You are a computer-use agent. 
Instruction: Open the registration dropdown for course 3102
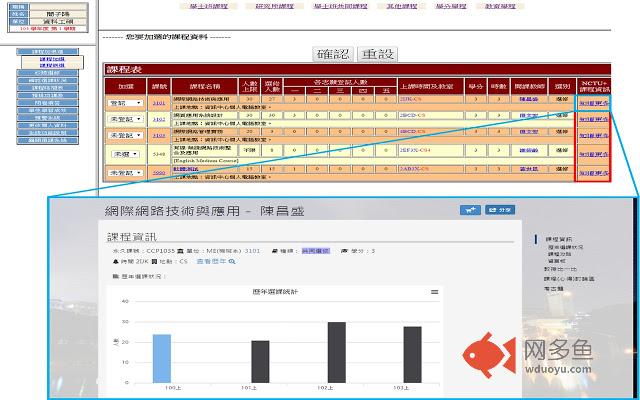(126, 119)
